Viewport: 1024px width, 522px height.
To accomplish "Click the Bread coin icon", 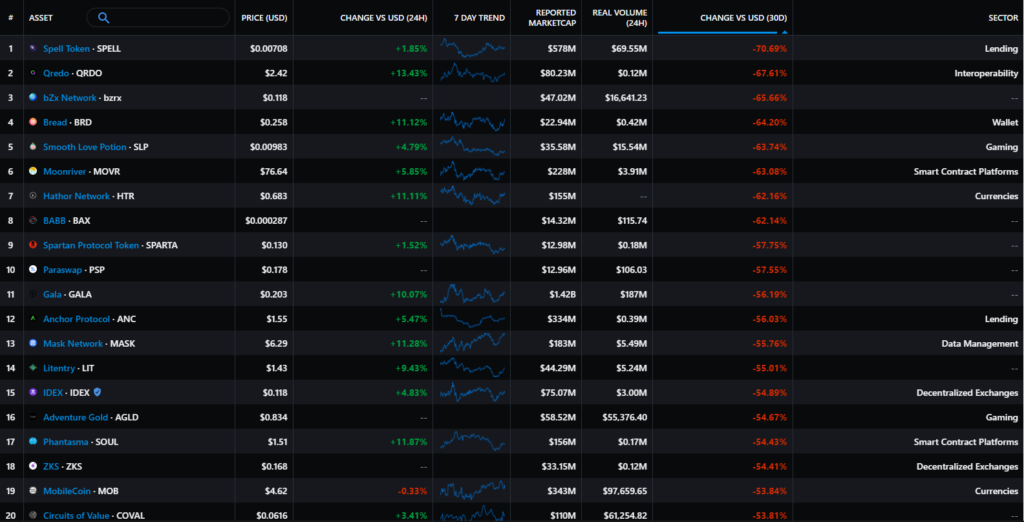I will [x=33, y=122].
